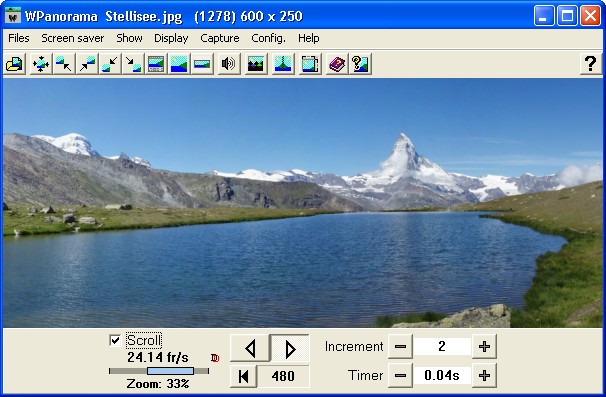Screen dimensions: 606x397
Task: Open the Config. menu
Action: [268, 38]
